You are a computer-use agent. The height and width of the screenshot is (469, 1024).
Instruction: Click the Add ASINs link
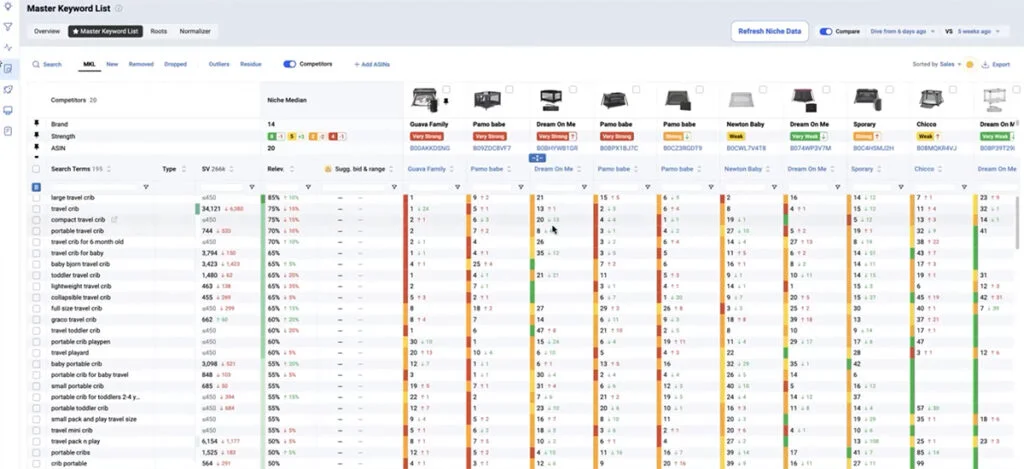(372, 65)
